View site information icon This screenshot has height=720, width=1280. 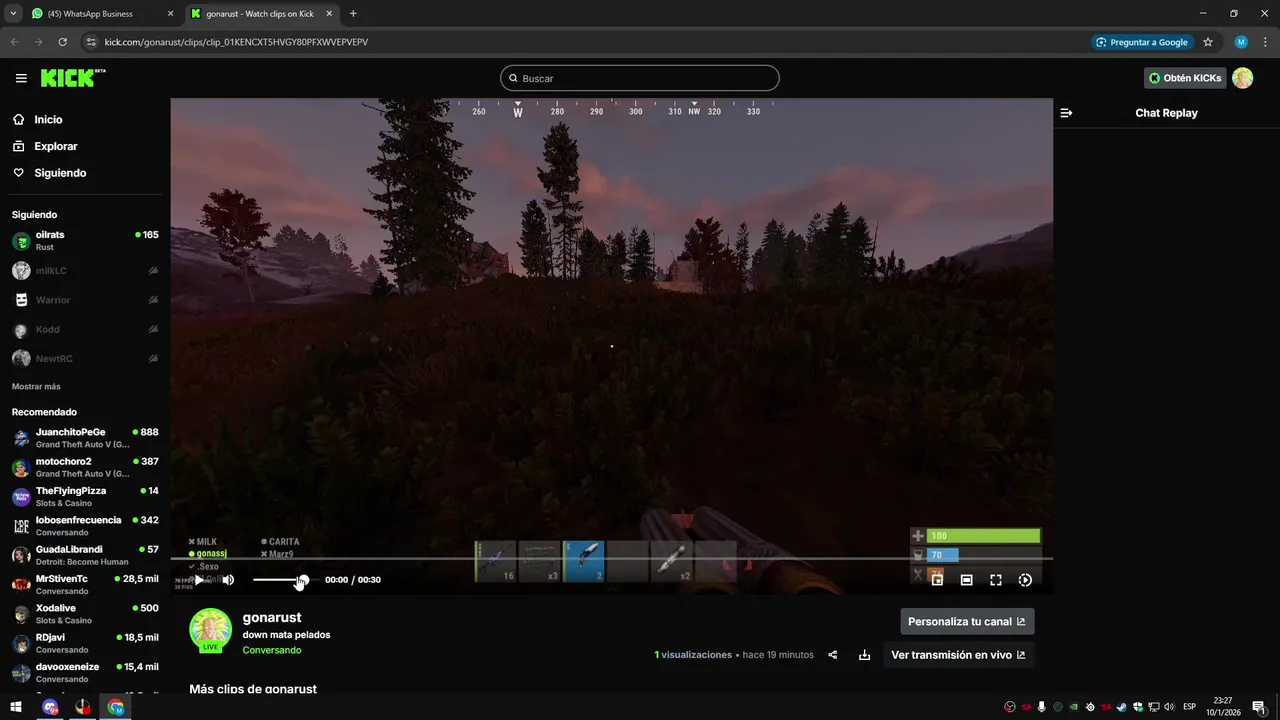click(92, 42)
